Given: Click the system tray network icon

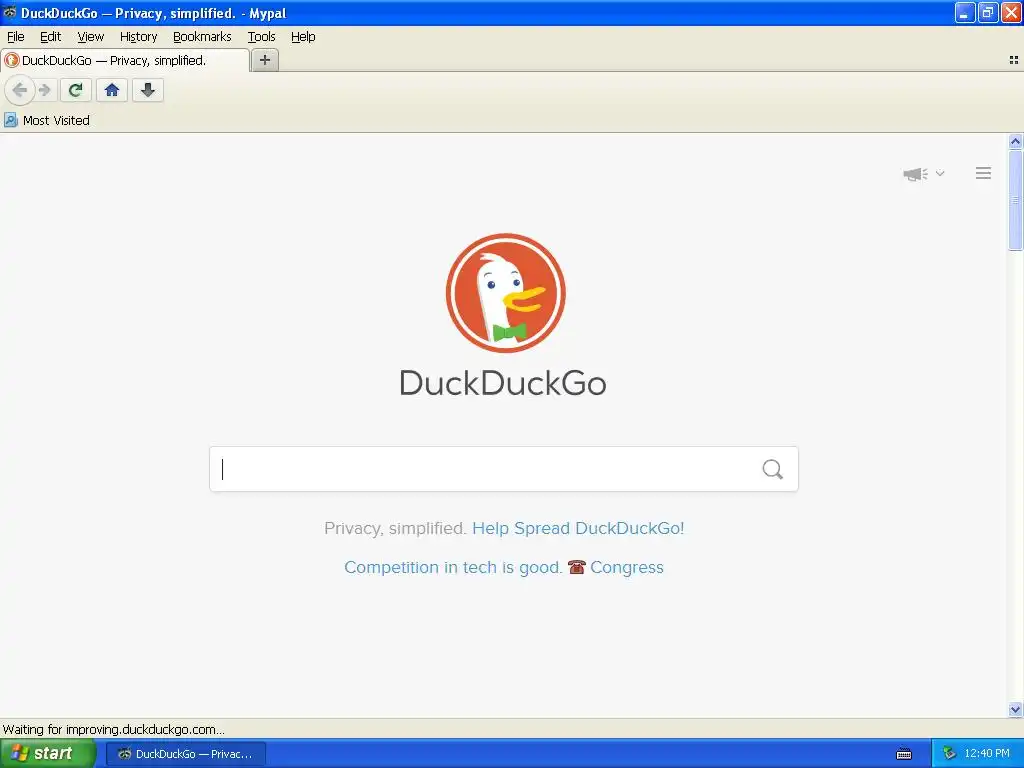Looking at the screenshot, I should [950, 754].
